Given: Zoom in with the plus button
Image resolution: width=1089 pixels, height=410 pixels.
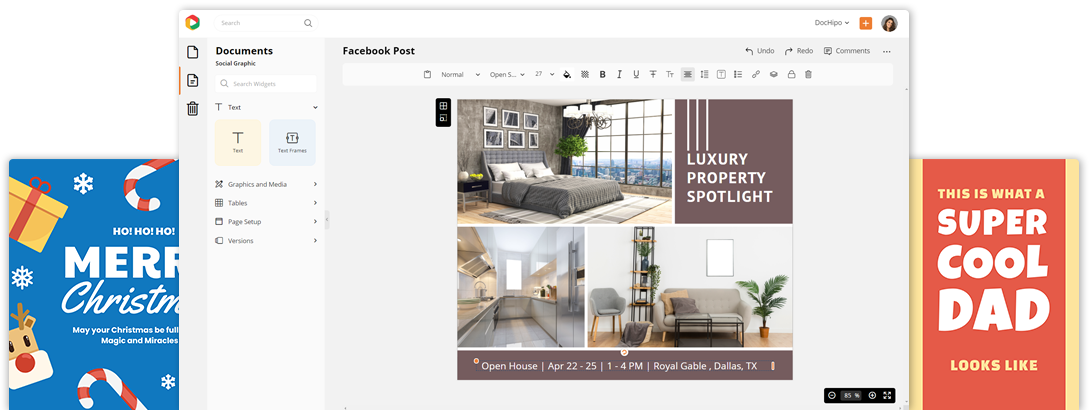Looking at the screenshot, I should 872,395.
